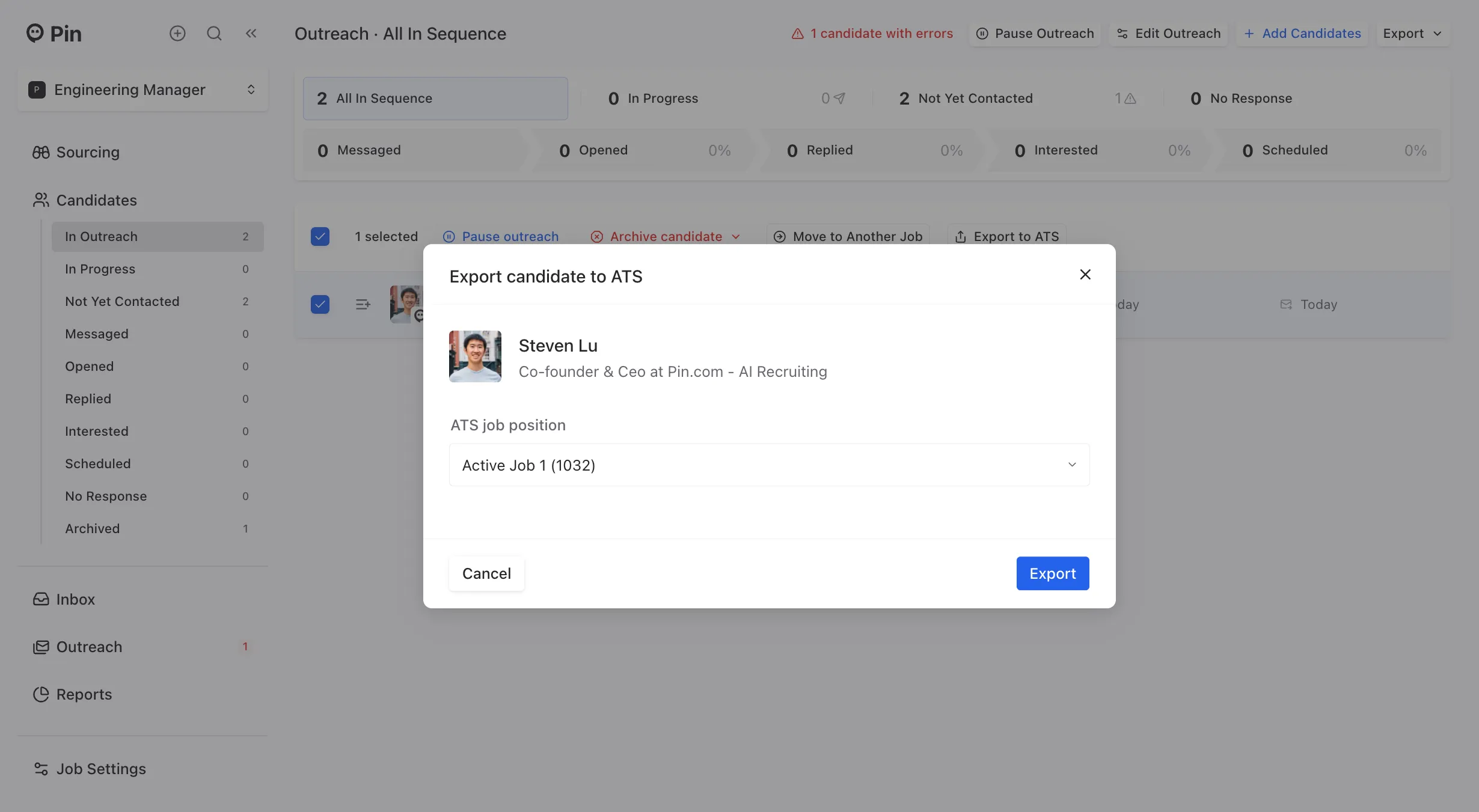The height and width of the screenshot is (812, 1479).
Task: Click the Add Candidates button
Action: [x=1302, y=34]
